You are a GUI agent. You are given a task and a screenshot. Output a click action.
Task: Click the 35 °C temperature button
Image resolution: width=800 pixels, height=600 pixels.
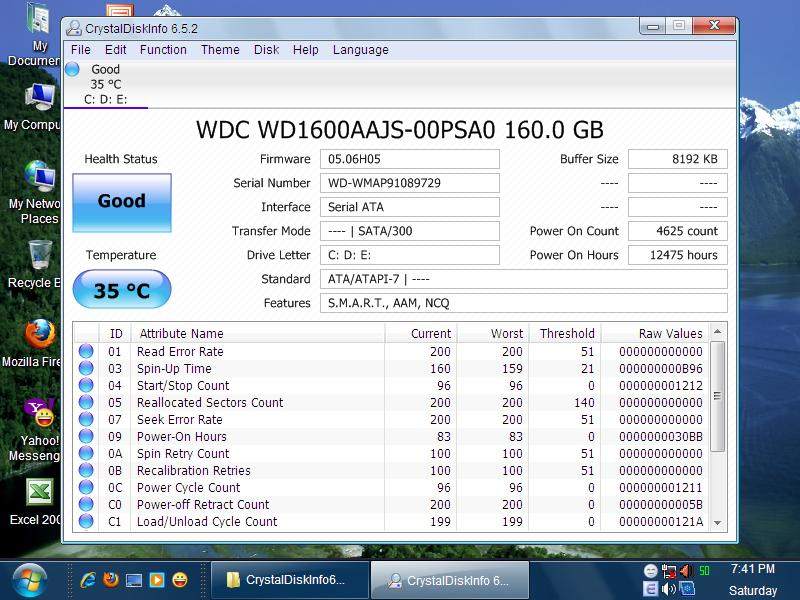coord(122,289)
